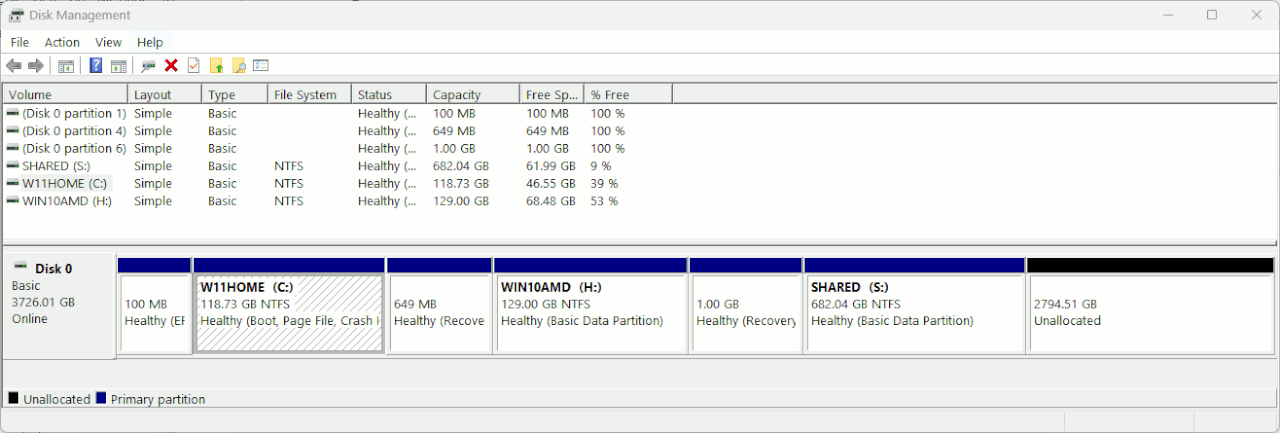Open Help via the blue question mark icon
This screenshot has height=433, width=1280.
(x=96, y=66)
